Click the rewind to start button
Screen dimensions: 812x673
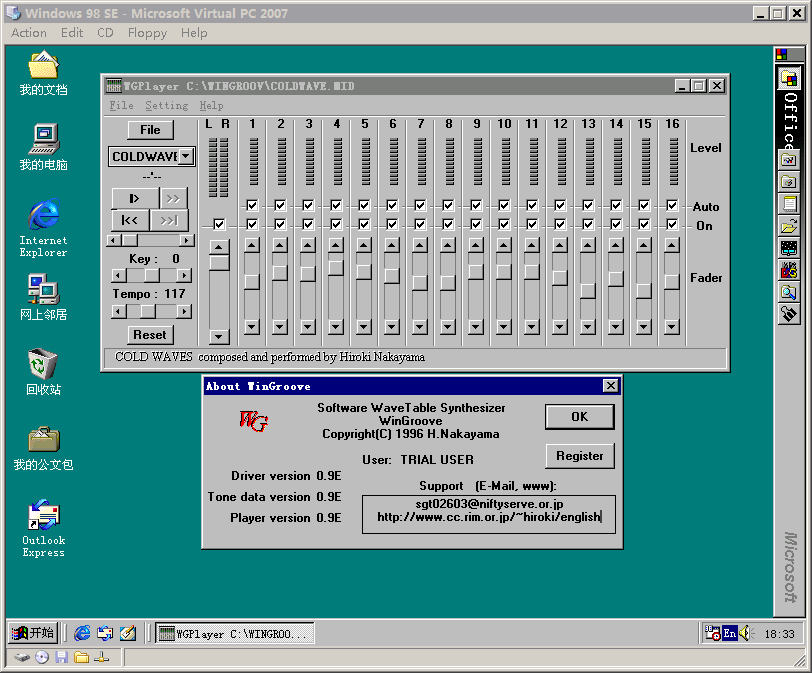130,220
